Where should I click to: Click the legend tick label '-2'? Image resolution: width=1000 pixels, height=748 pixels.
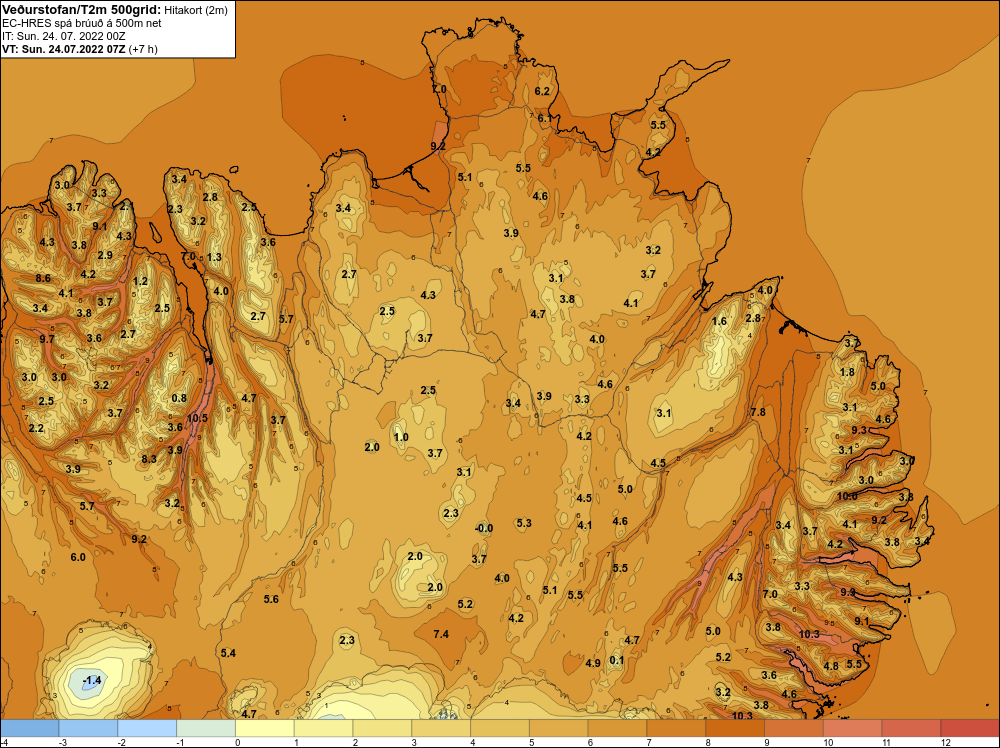[x=121, y=742]
